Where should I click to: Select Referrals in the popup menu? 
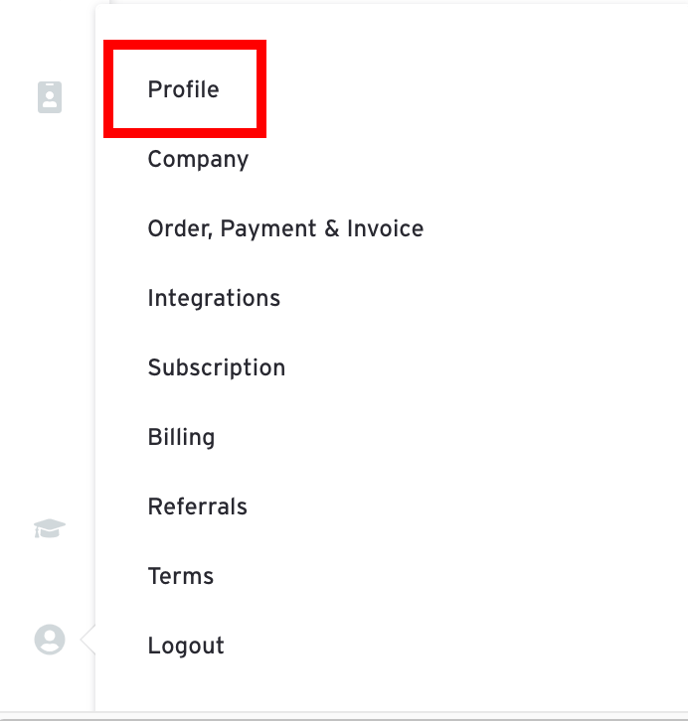tap(197, 507)
